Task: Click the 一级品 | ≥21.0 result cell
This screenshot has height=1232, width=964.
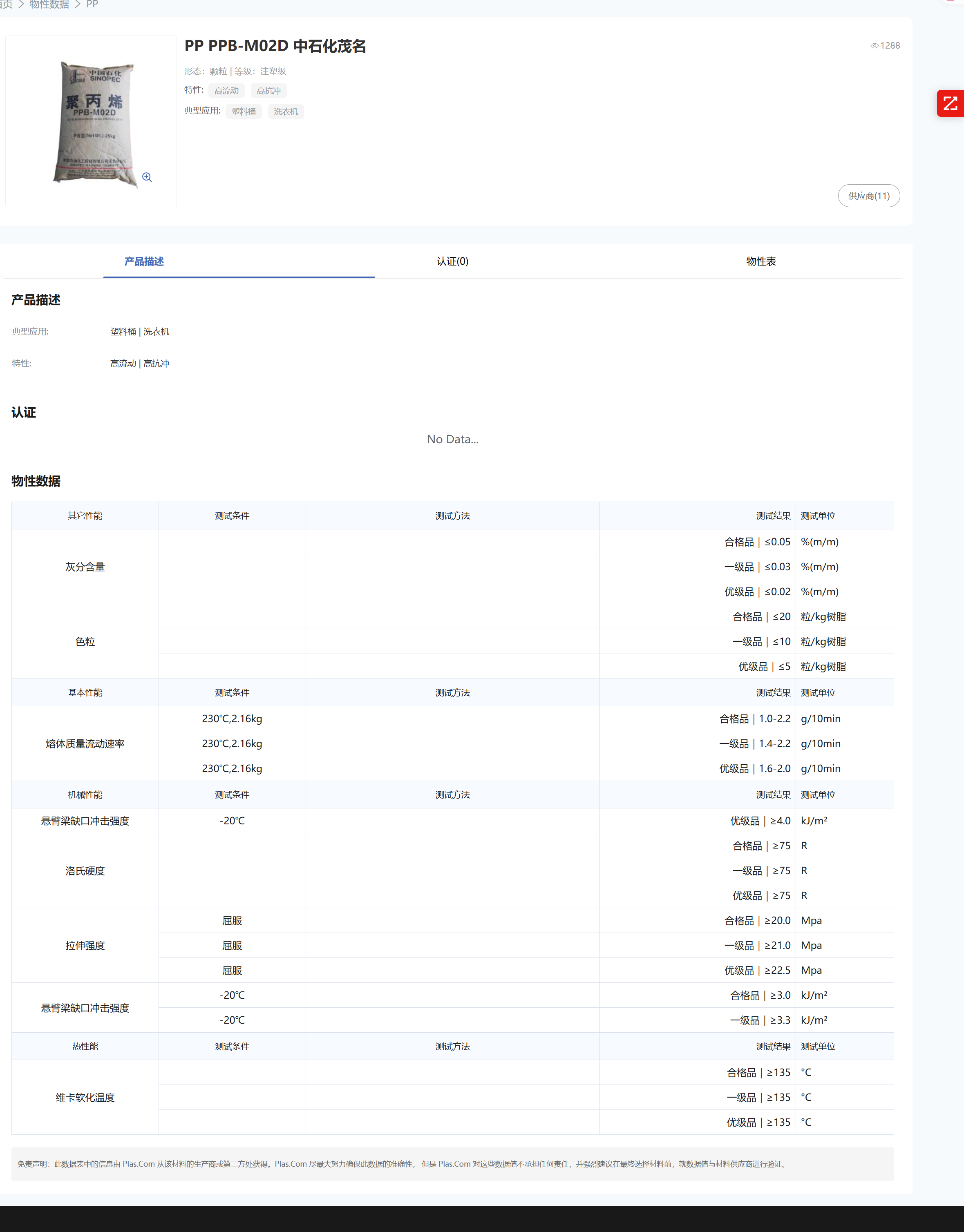Action: 698,945
